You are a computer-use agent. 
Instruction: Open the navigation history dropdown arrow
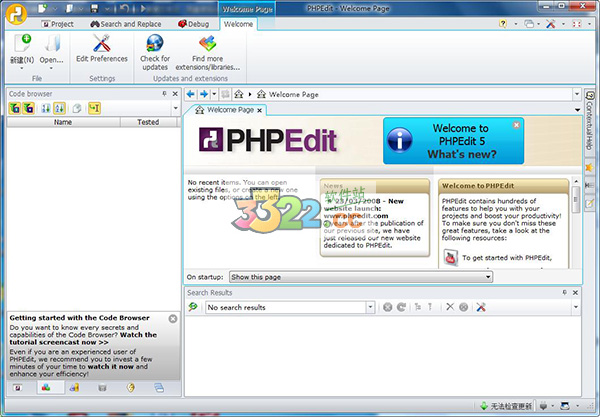(214, 94)
